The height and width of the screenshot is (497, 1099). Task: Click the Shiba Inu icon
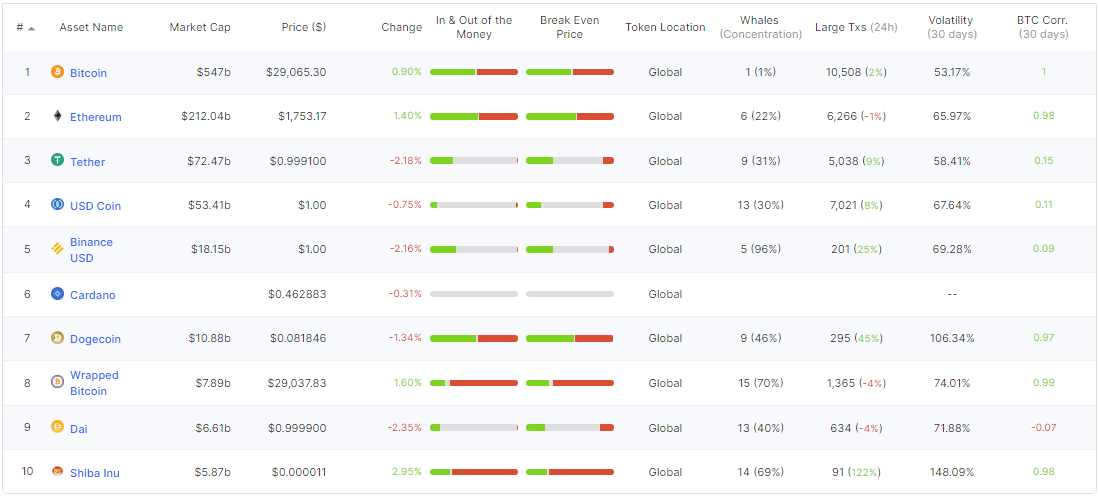tap(57, 472)
